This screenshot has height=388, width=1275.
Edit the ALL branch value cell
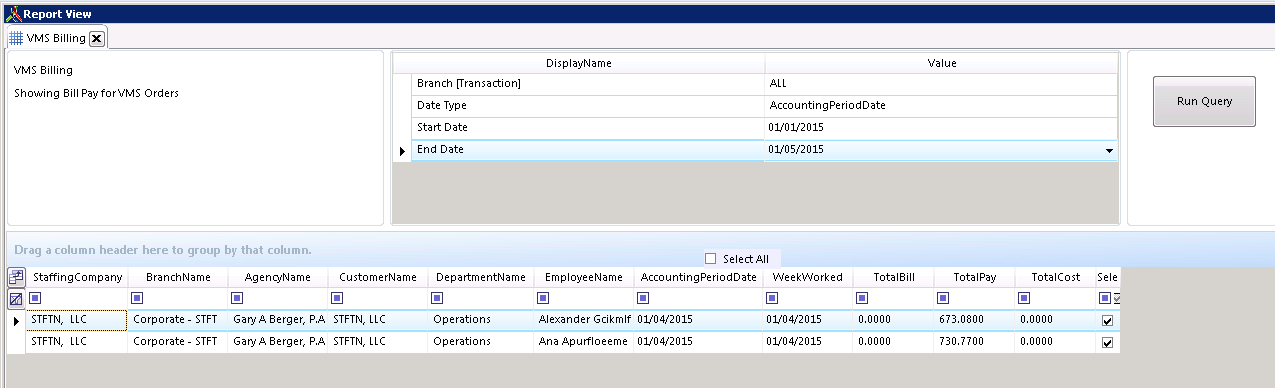click(942, 84)
